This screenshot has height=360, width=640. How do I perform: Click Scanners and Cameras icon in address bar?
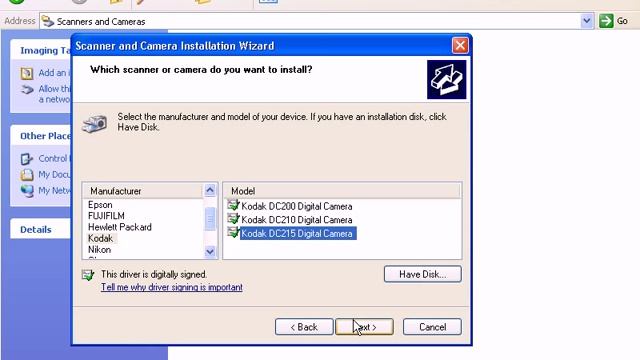pos(48,21)
